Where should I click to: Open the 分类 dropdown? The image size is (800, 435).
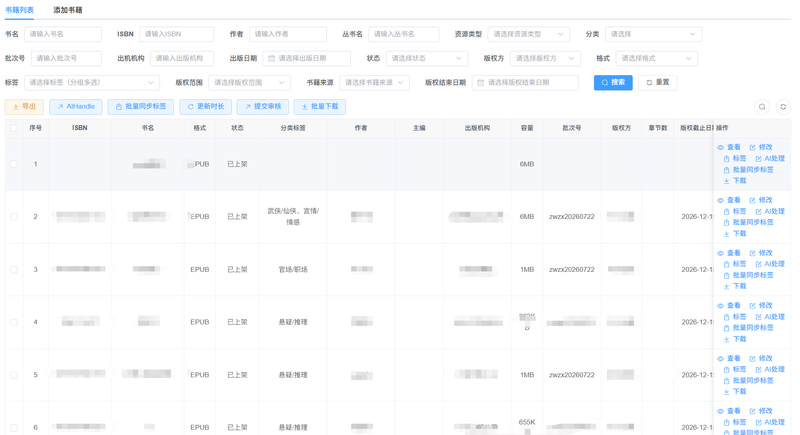tap(653, 34)
